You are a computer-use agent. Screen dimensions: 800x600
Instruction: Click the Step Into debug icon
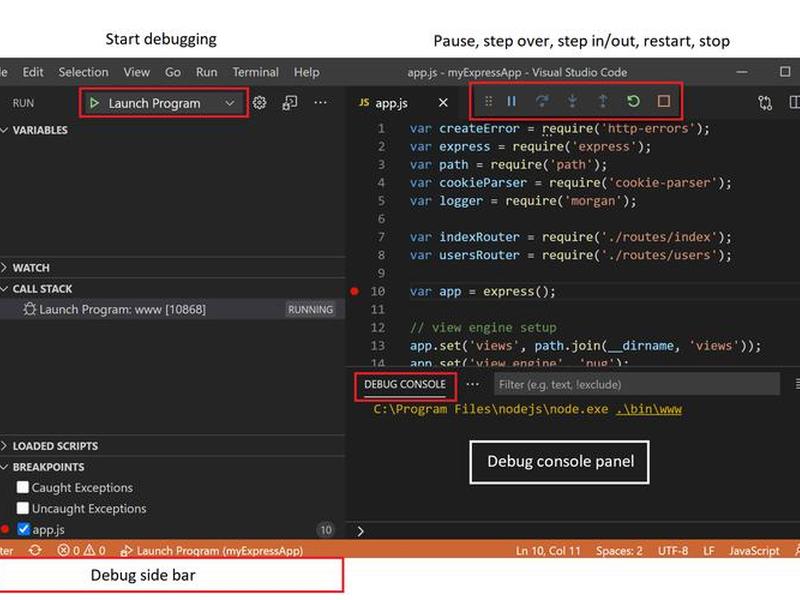[572, 101]
